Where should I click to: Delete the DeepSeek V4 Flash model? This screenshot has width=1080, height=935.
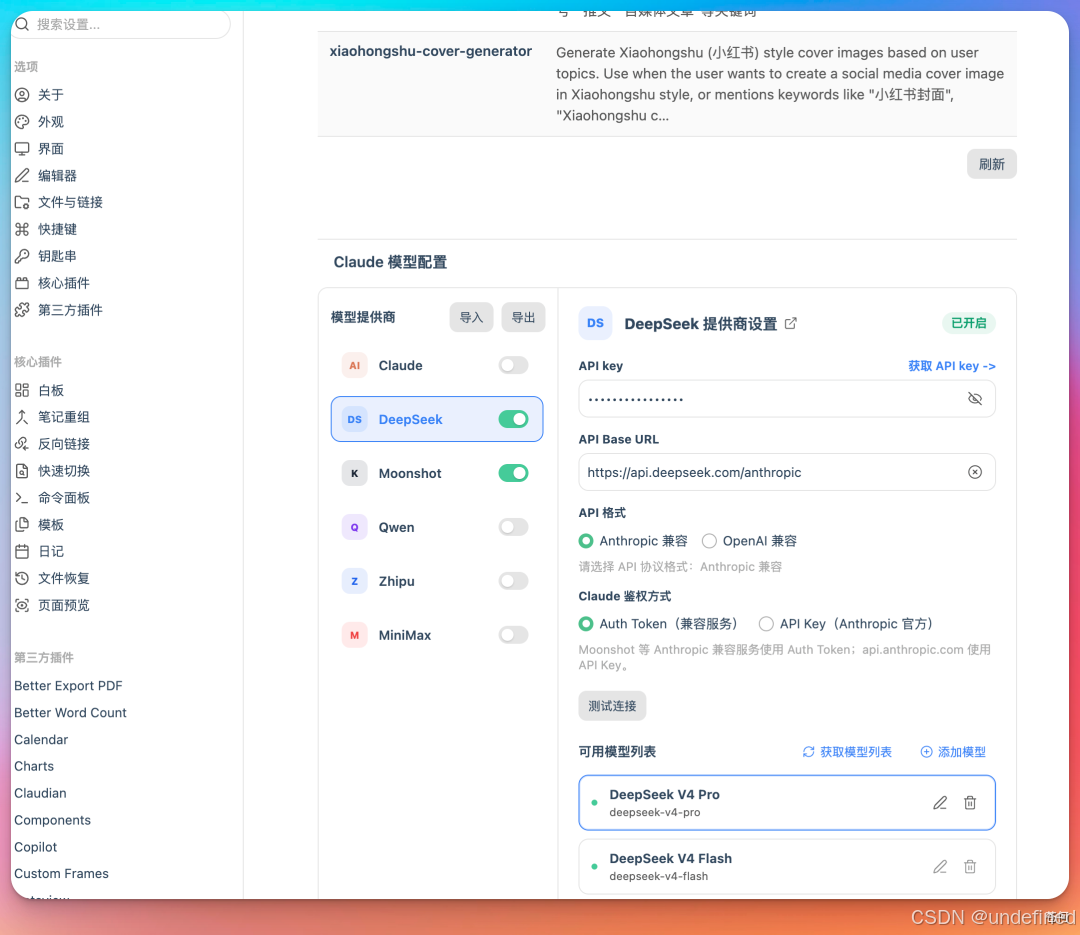[970, 867]
